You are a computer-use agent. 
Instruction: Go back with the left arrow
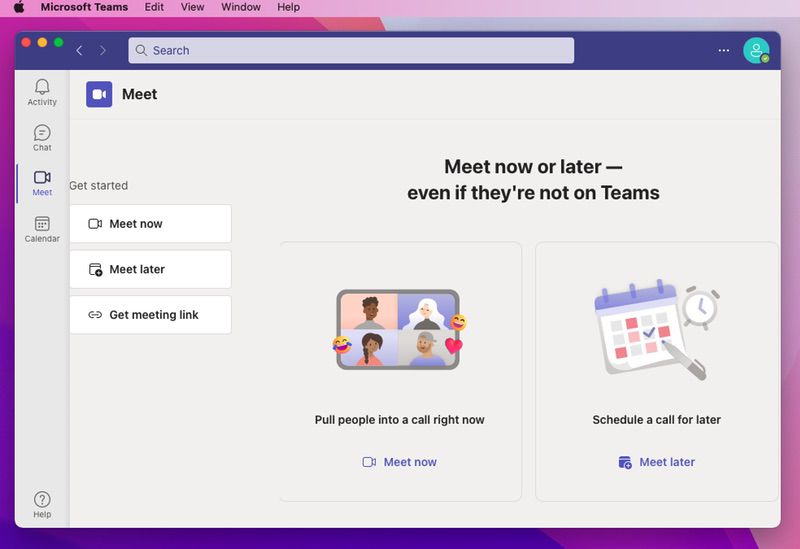tap(79, 50)
